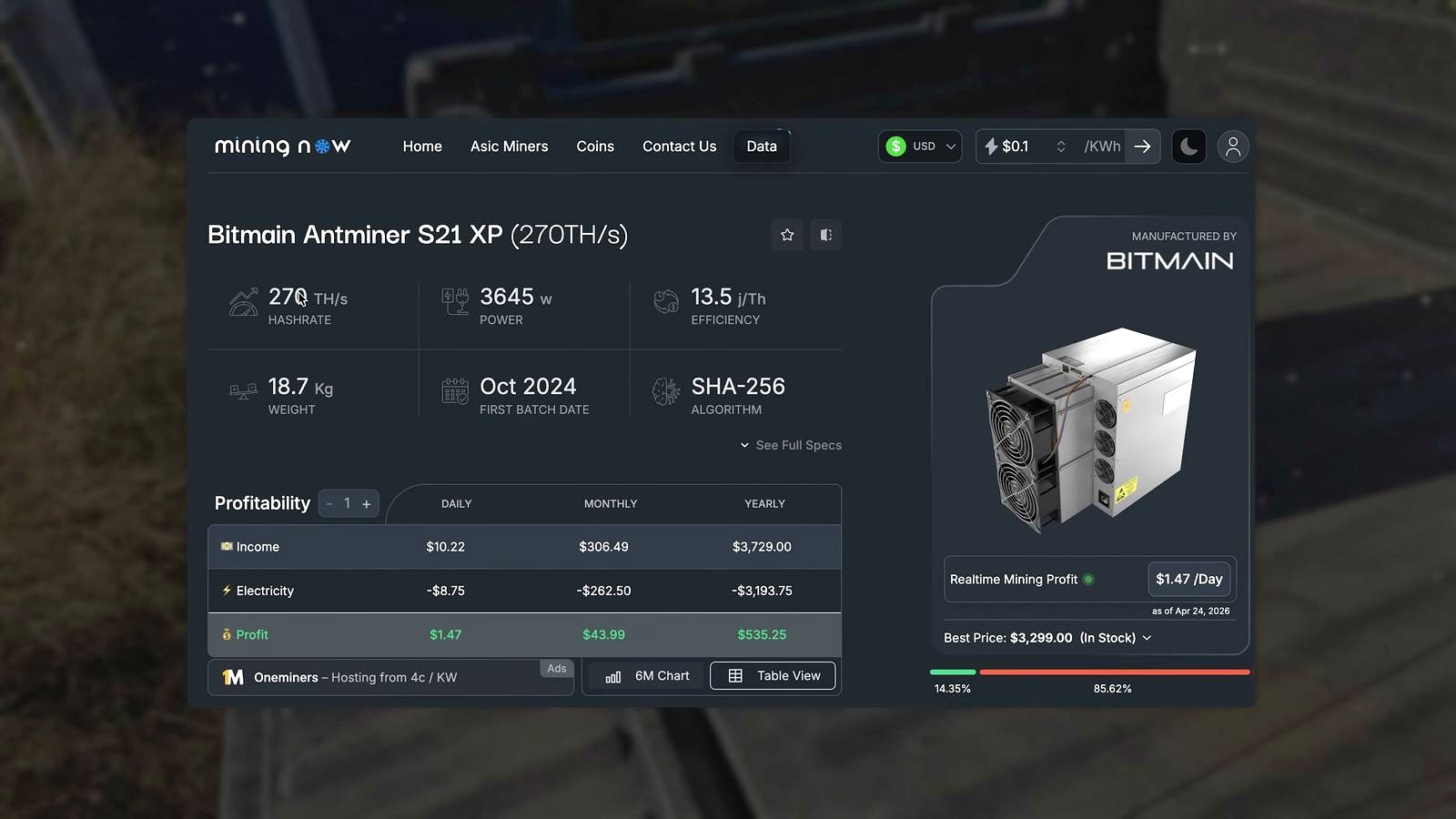1456x819 pixels.
Task: Switch to Table View
Action: point(773,675)
